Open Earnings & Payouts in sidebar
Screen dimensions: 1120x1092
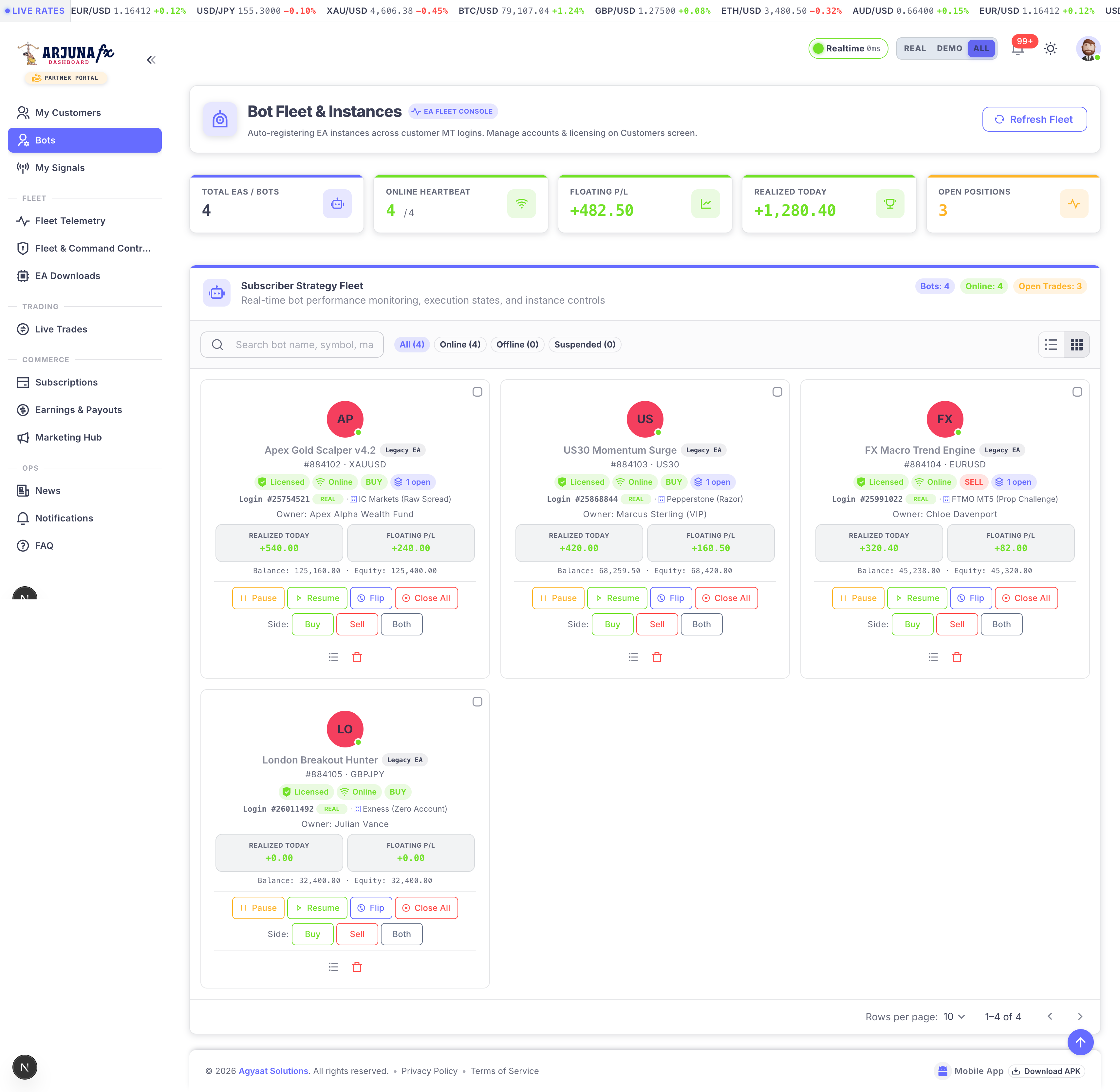pyautogui.click(x=85, y=410)
